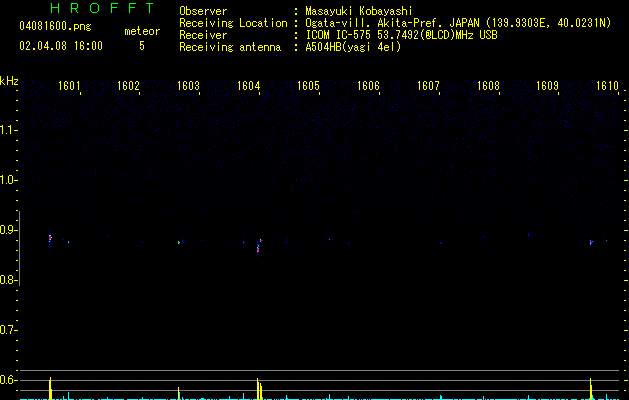Click the 1608 time marker
Screen dimensions: 629x400
click(x=488, y=86)
